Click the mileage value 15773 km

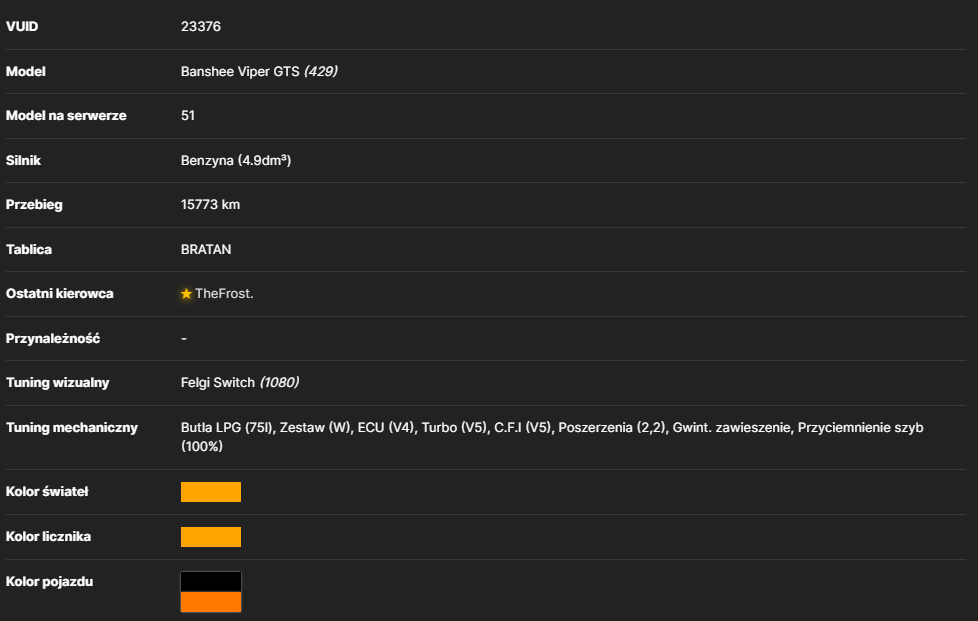coord(210,205)
